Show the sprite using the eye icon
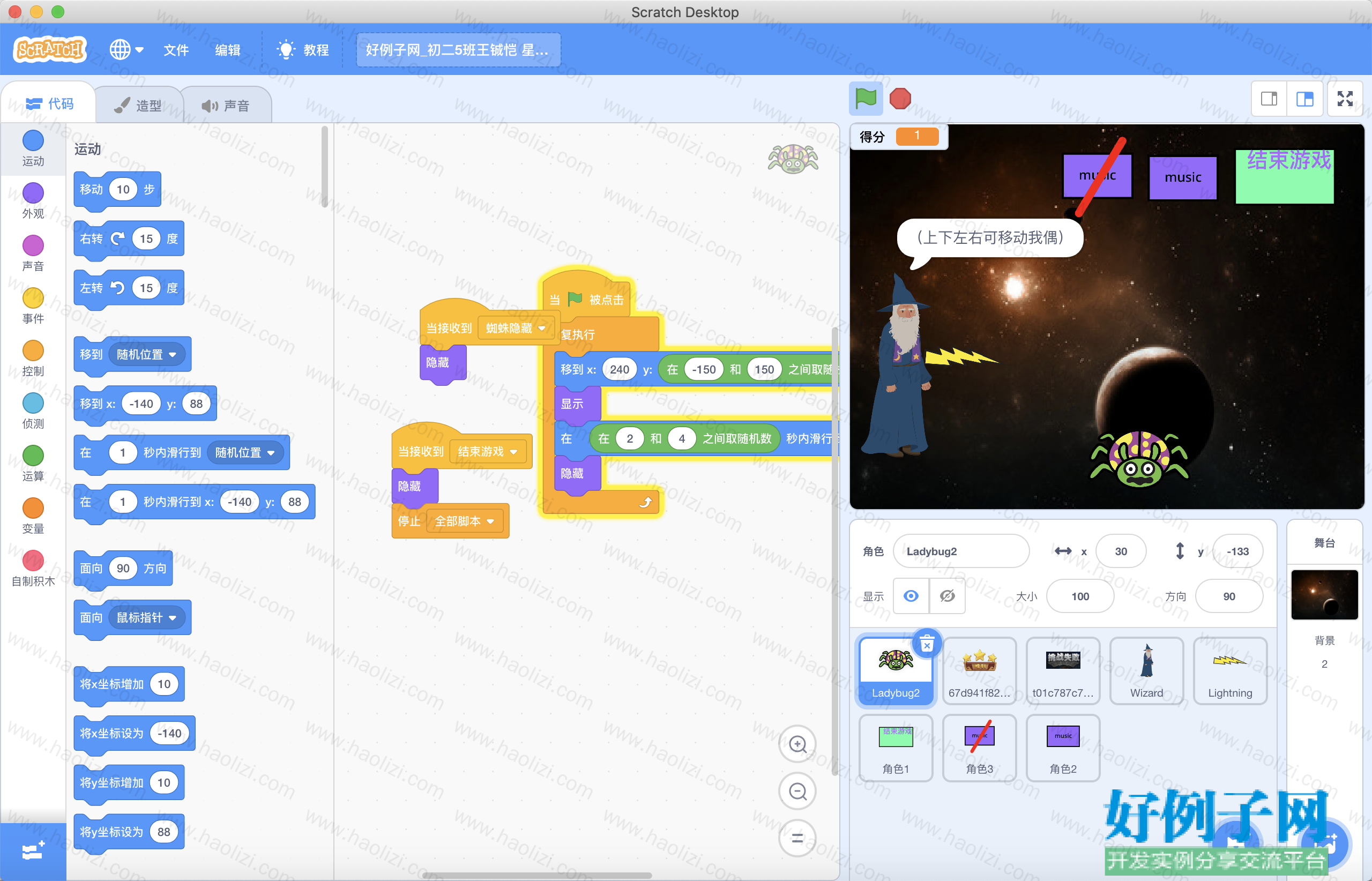The image size is (1372, 881). click(912, 596)
